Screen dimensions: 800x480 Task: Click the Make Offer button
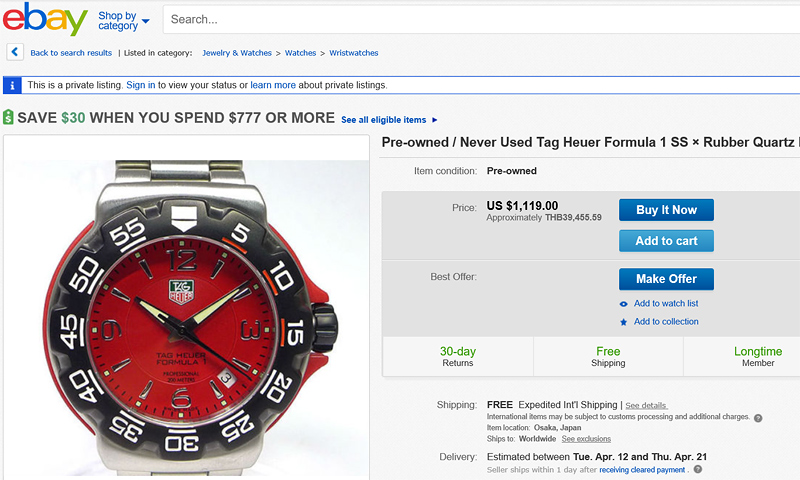click(666, 279)
